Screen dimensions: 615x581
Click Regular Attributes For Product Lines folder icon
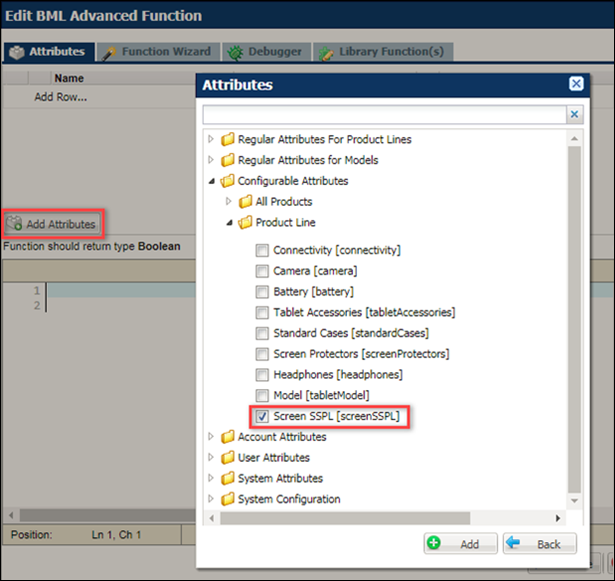227,139
